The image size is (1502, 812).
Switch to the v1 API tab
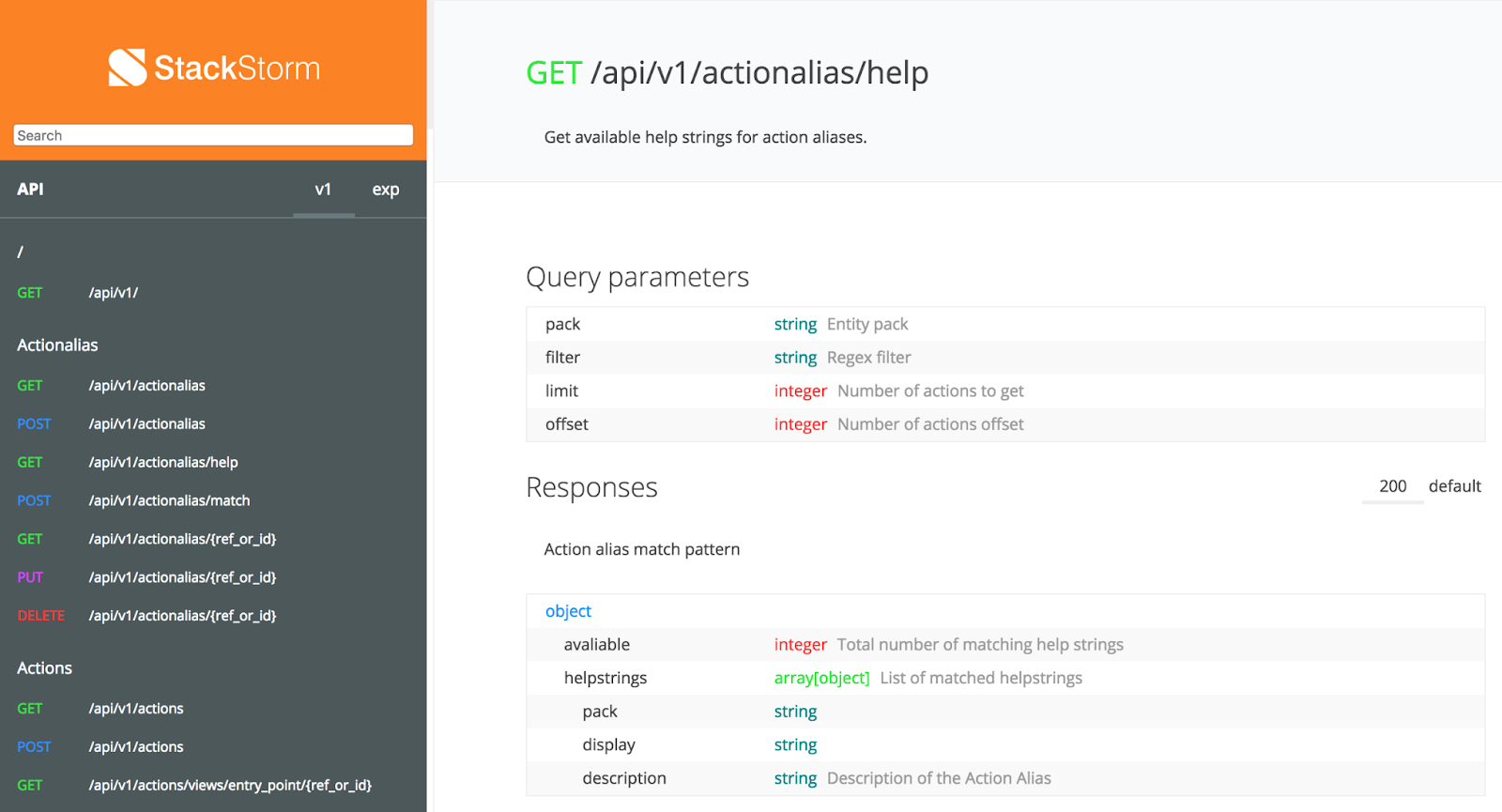pos(323,190)
